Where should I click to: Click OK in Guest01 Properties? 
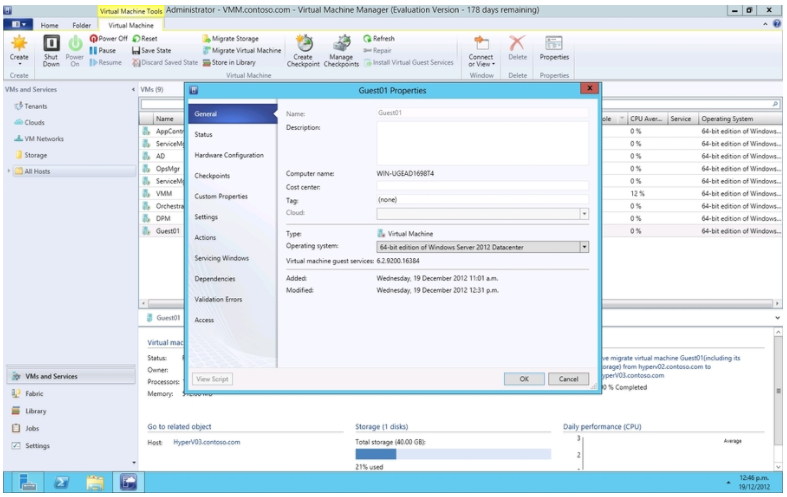tap(524, 379)
